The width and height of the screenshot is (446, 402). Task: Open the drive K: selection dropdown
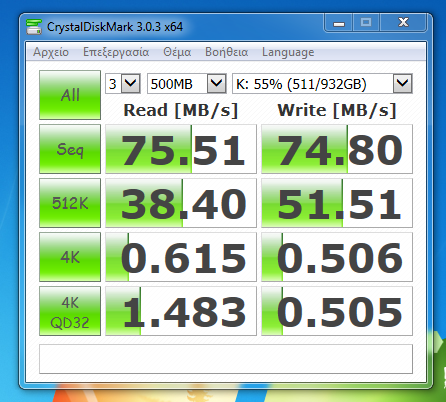click(322, 83)
